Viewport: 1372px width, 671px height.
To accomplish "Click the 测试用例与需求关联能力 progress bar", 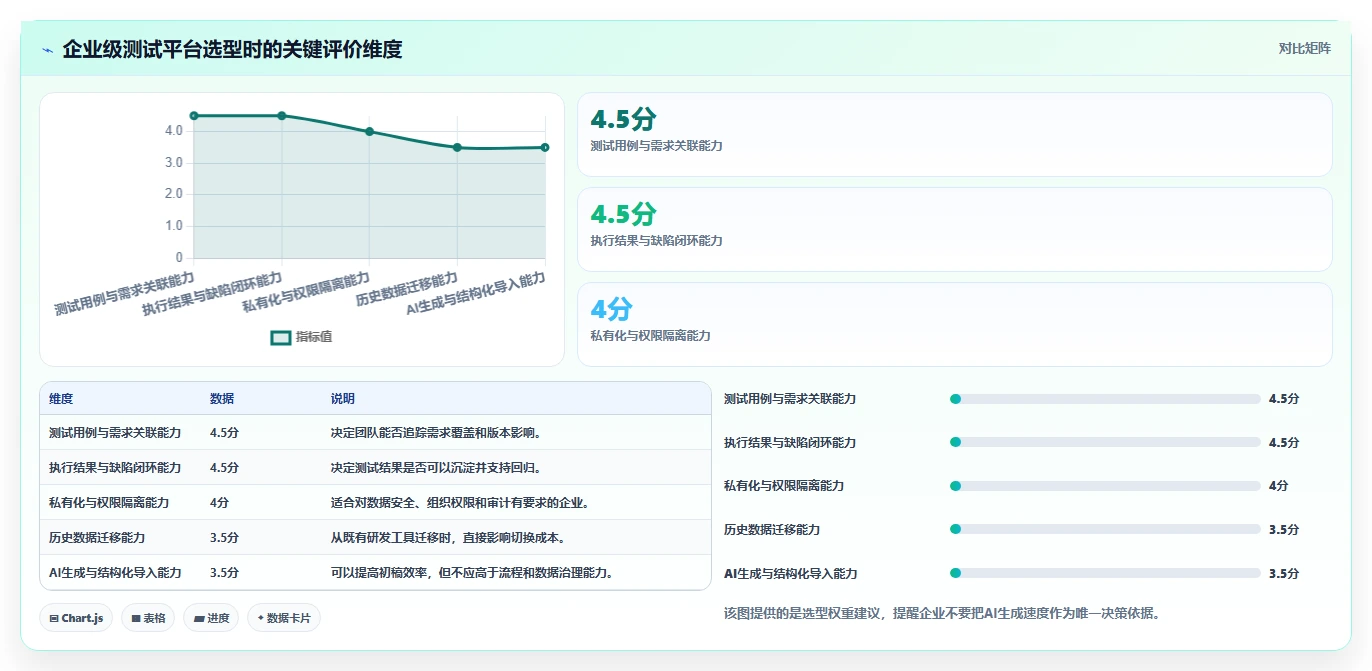I will pyautogui.click(x=1105, y=399).
